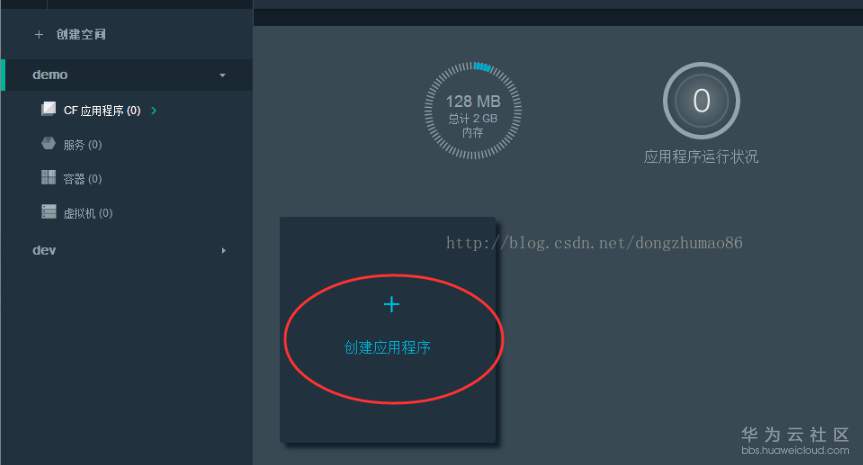Click the 创建空间 button label

click(81, 35)
